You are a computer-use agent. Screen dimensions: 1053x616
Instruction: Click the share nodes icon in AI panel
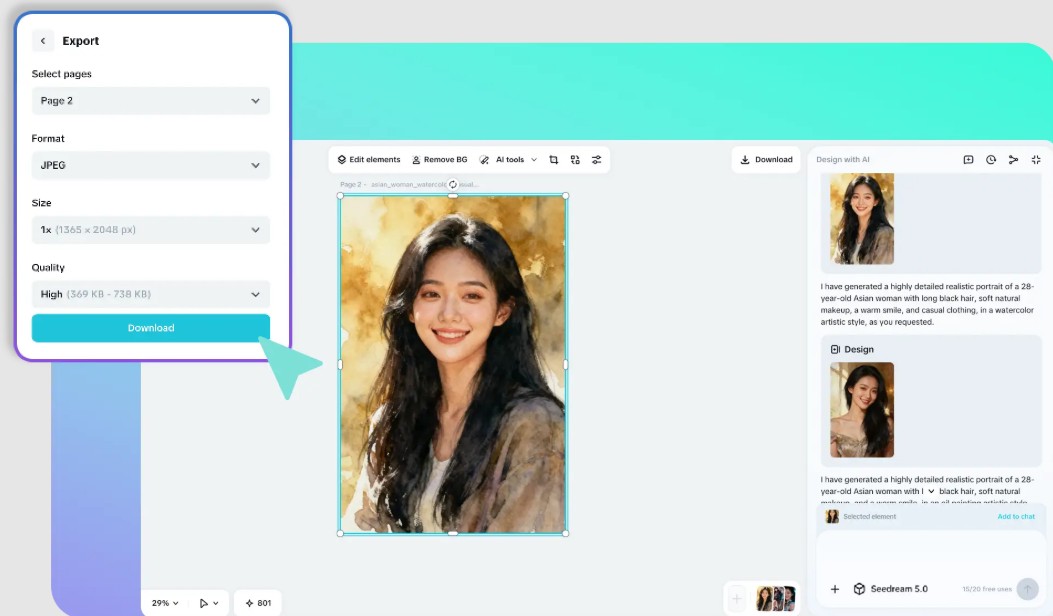click(x=1013, y=160)
